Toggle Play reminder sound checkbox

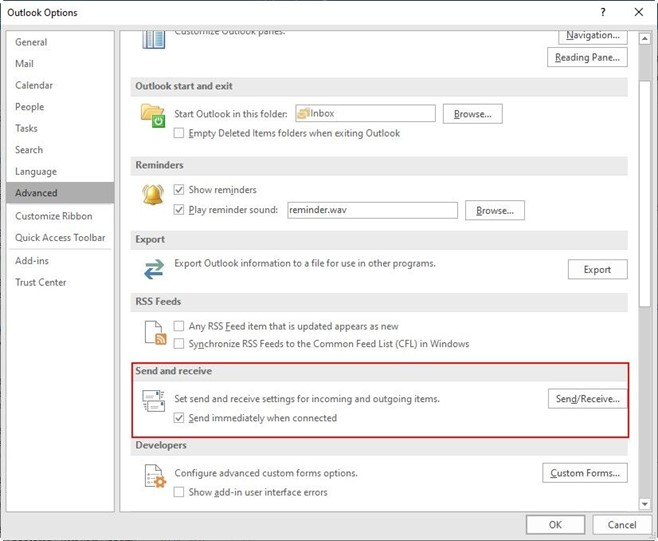(179, 209)
